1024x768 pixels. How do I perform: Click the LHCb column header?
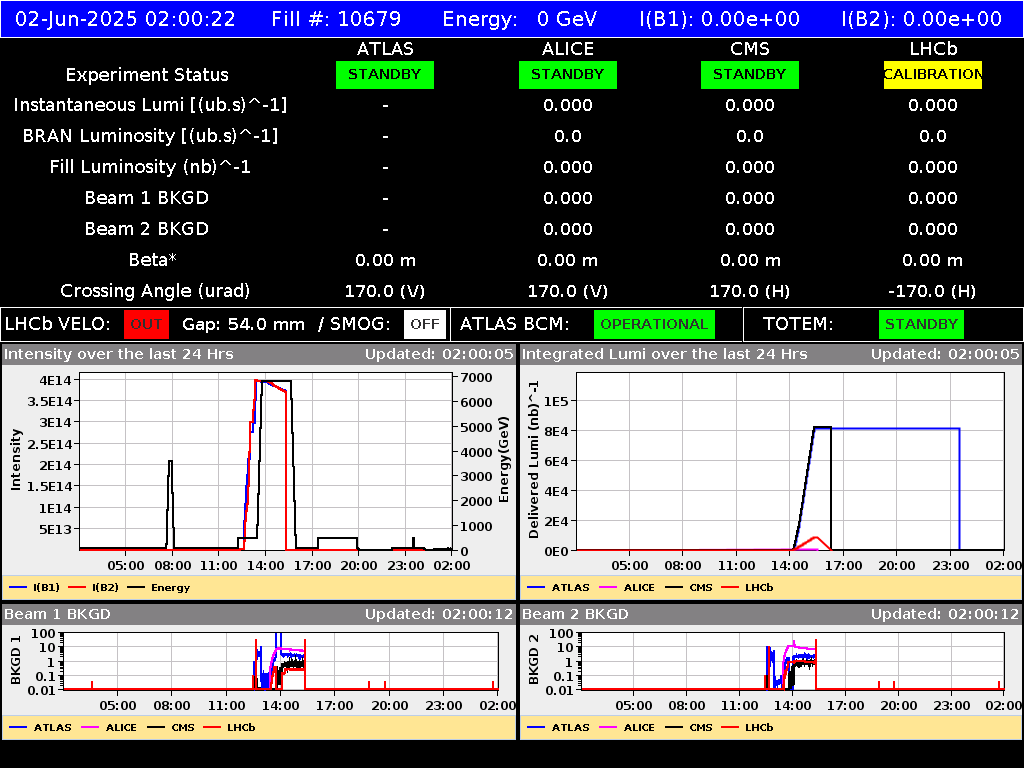[933, 49]
